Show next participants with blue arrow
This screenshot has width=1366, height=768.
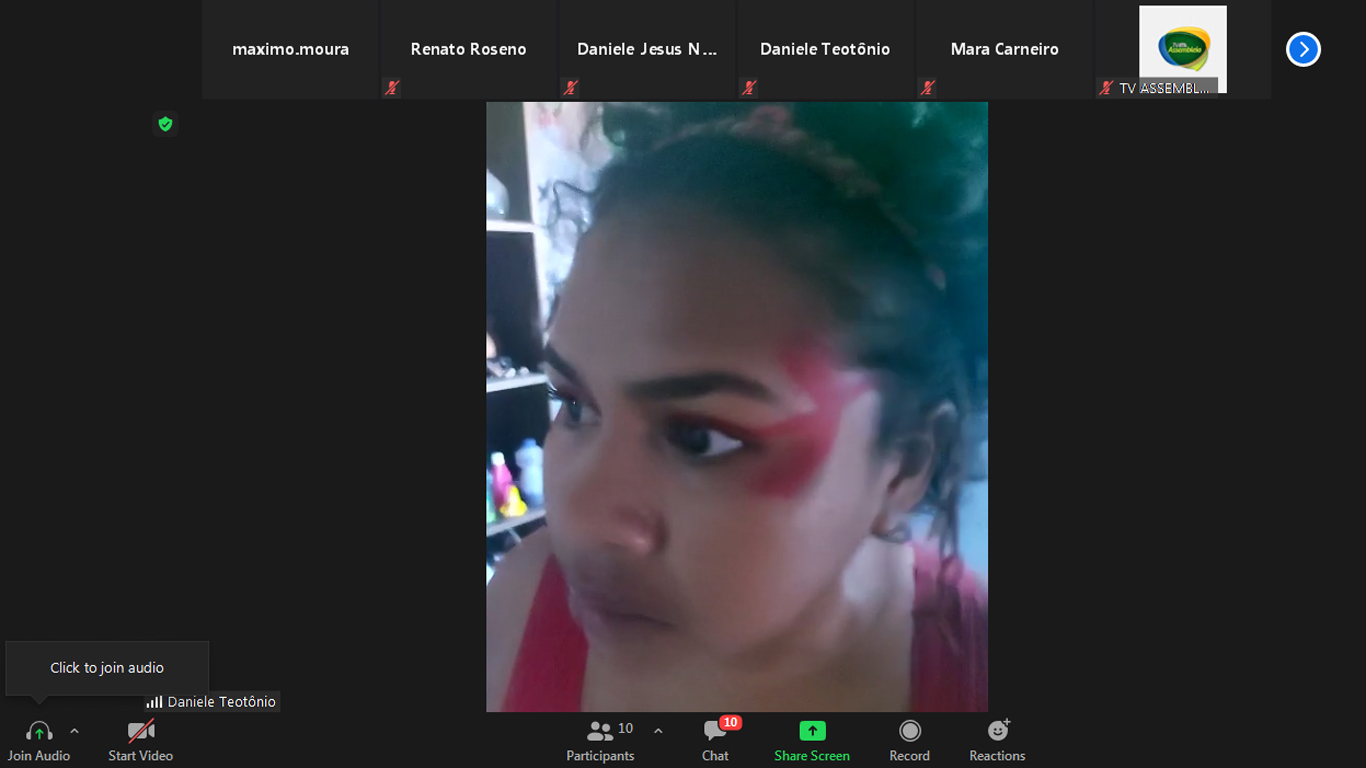tap(1303, 49)
